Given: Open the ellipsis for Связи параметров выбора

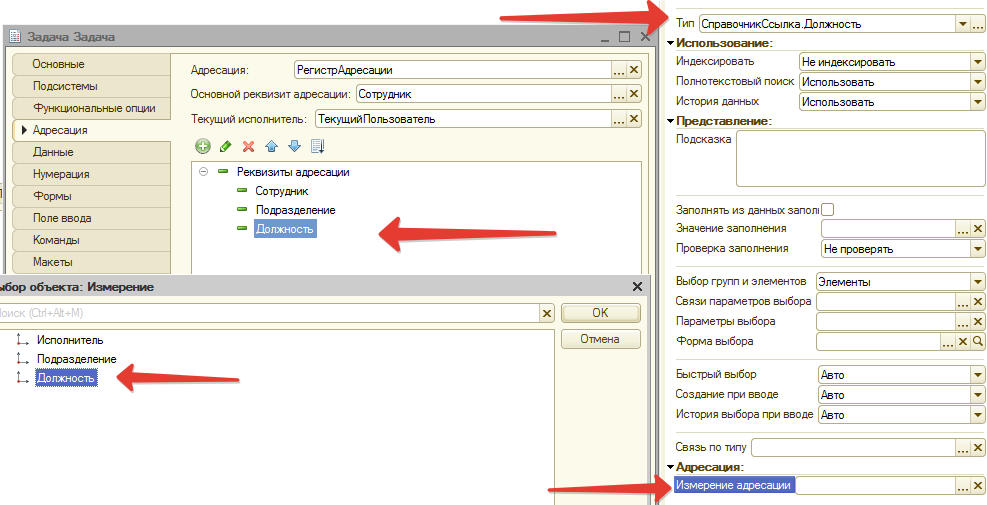Looking at the screenshot, I should pyautogui.click(x=962, y=302).
